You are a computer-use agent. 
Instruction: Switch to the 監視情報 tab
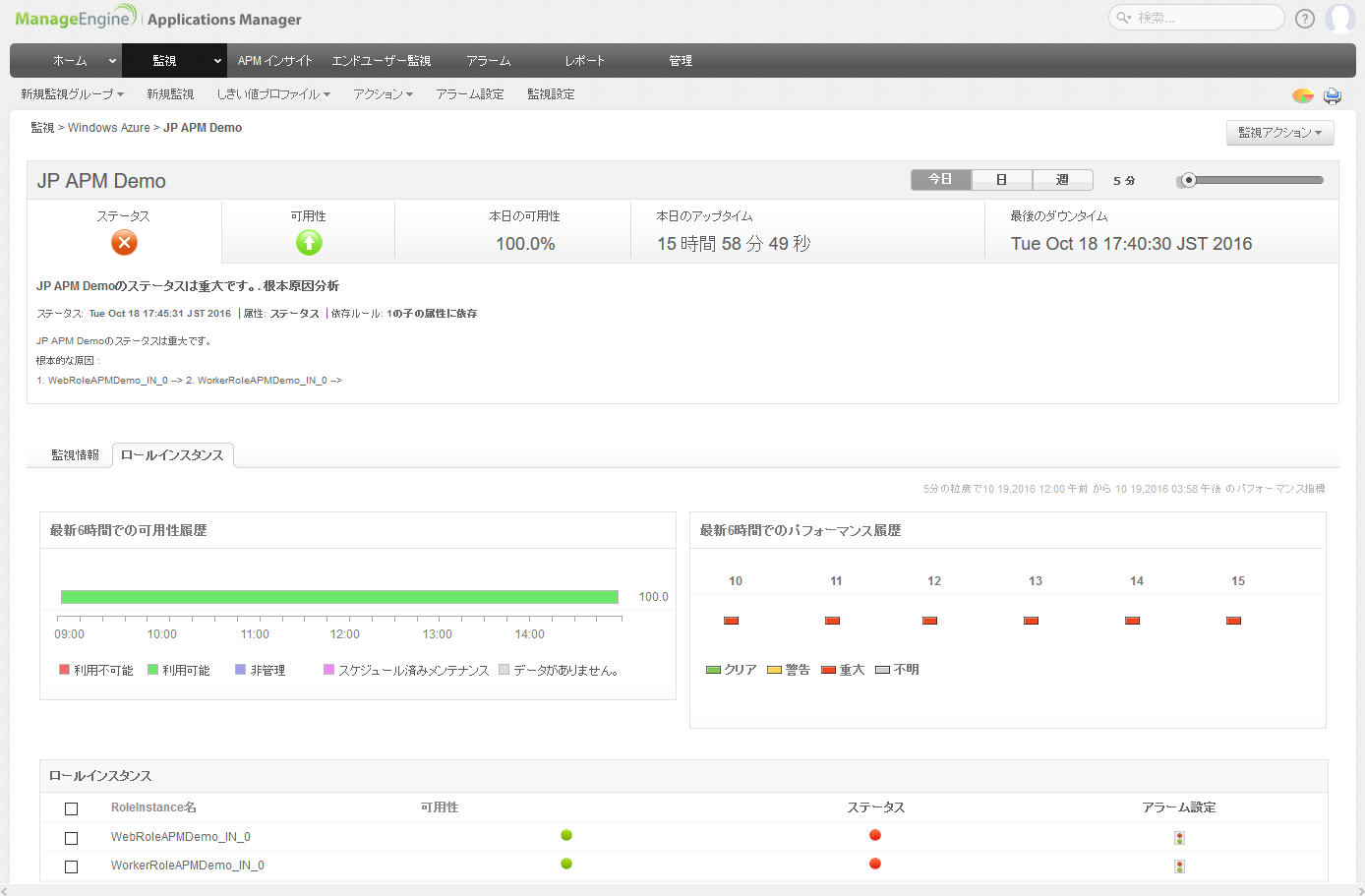(75, 455)
